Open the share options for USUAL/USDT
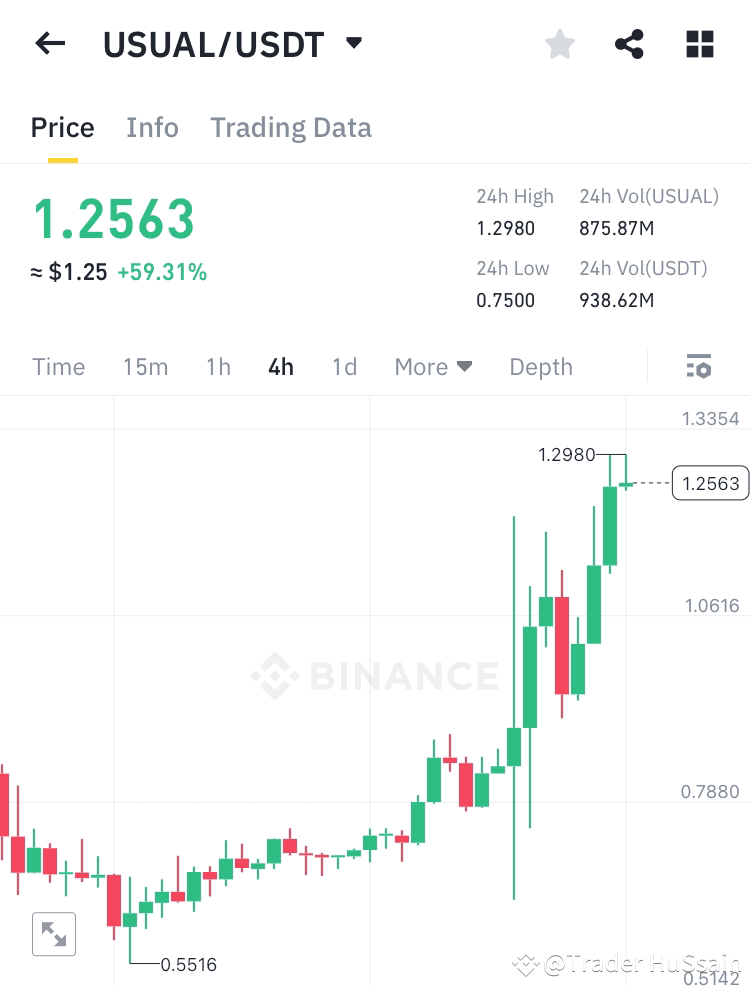 pyautogui.click(x=629, y=43)
